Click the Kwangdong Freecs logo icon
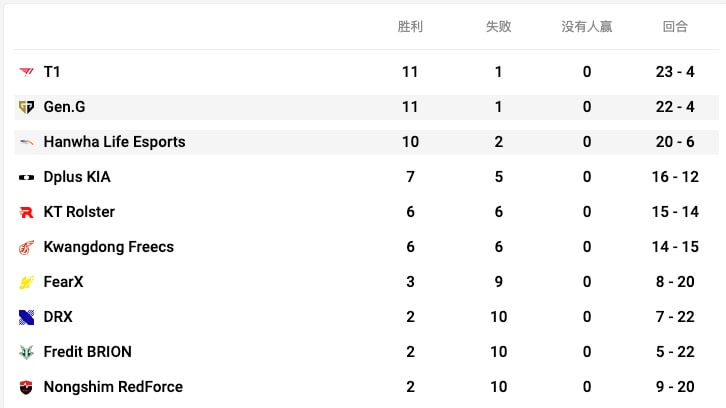This screenshot has height=408, width=726. (x=26, y=247)
